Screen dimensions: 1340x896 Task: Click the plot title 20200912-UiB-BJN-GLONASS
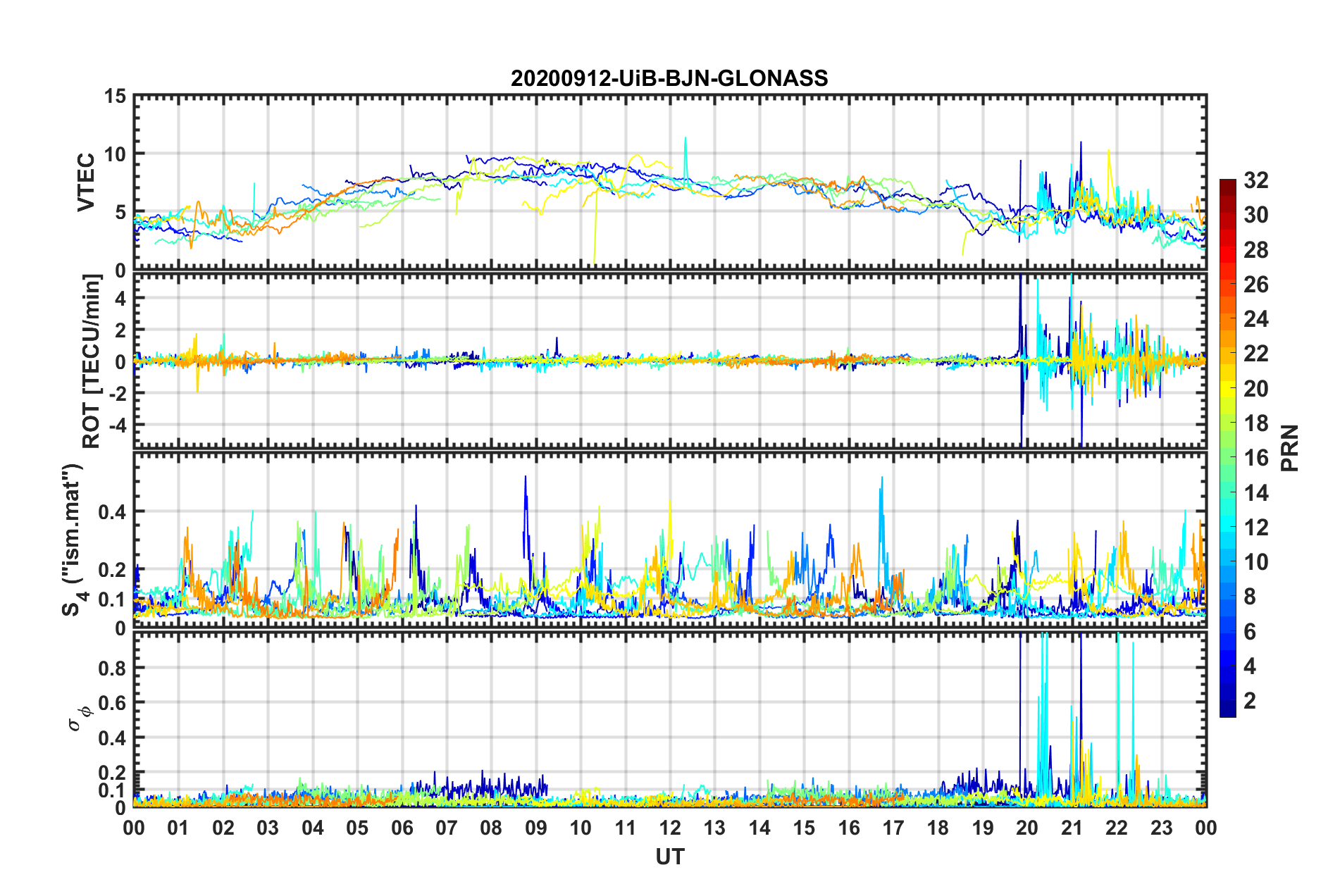tap(669, 78)
